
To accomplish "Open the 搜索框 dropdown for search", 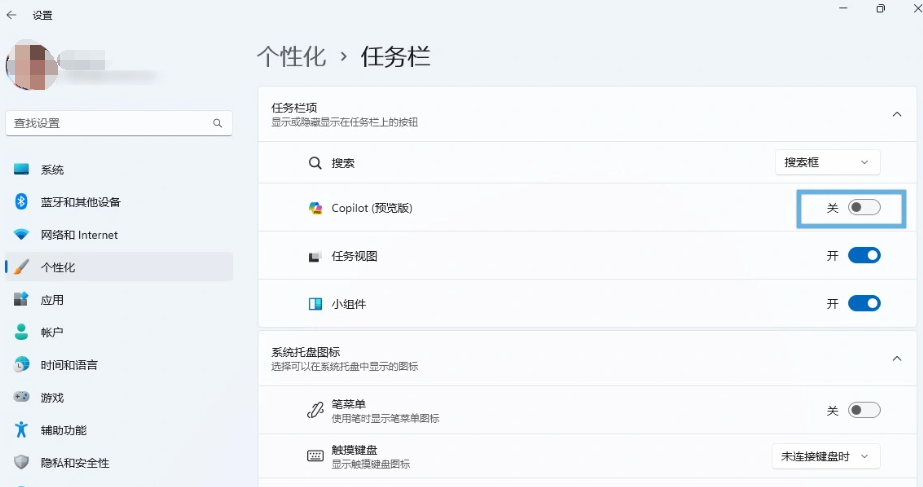I will (828, 162).
